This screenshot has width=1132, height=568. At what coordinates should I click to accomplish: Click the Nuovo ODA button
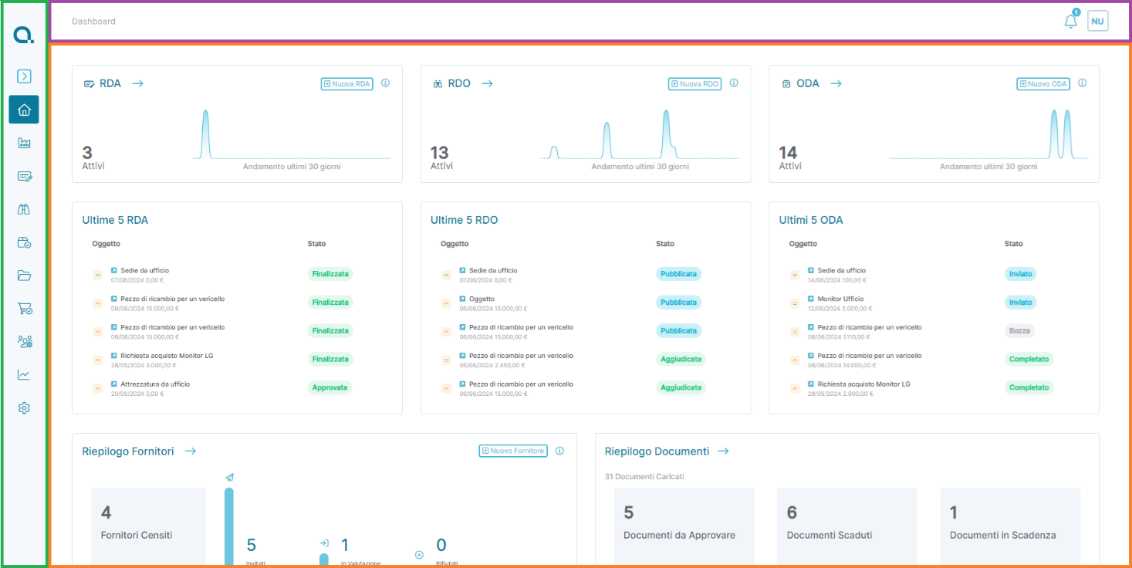tap(1043, 84)
